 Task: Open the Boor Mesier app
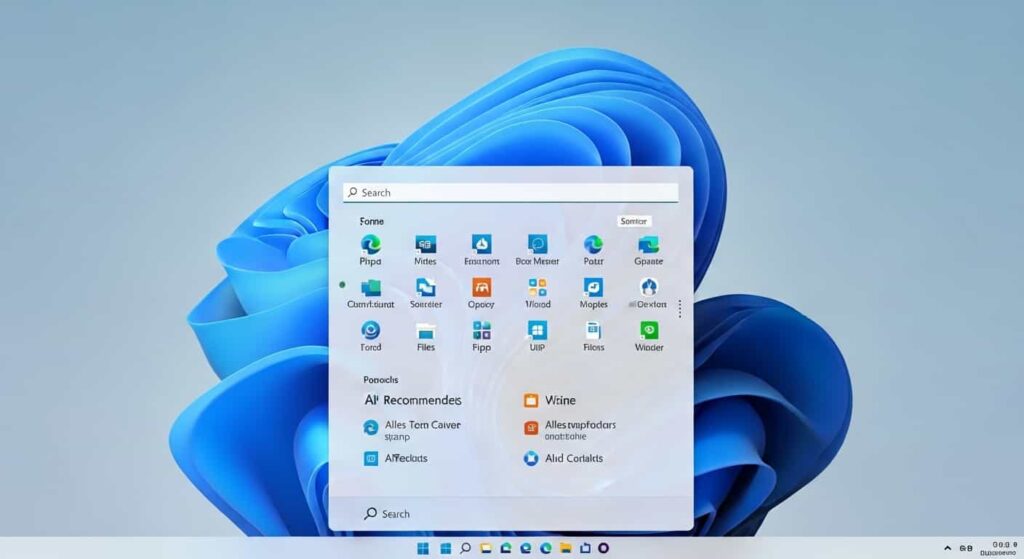[x=537, y=244]
